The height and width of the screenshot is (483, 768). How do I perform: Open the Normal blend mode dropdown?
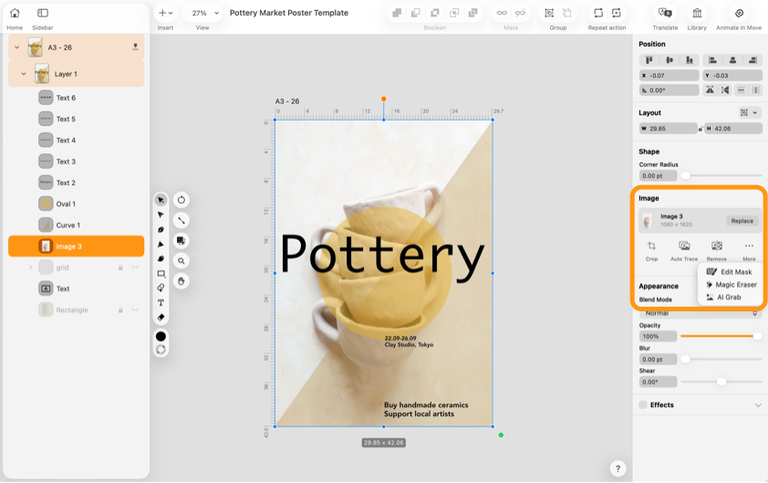699,313
